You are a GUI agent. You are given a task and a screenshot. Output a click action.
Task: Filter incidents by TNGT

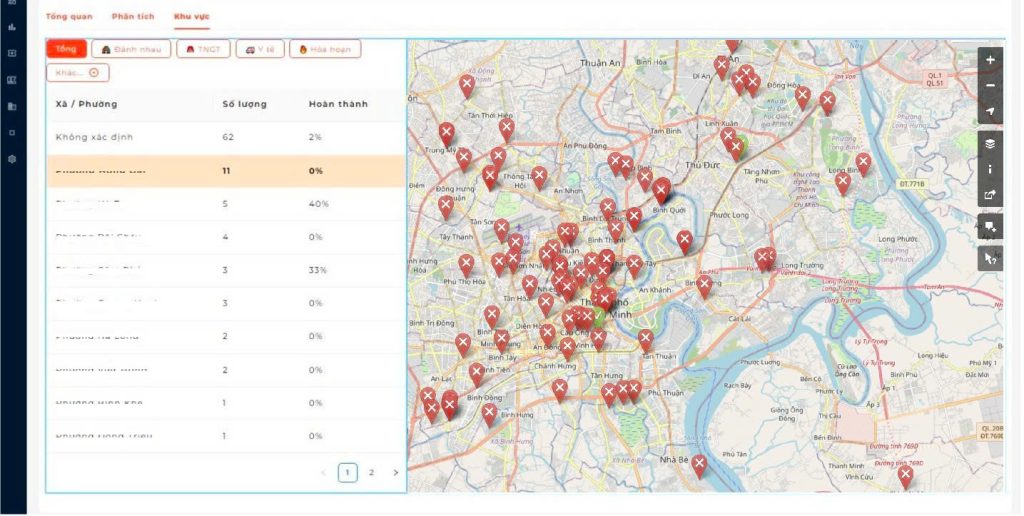tap(203, 49)
